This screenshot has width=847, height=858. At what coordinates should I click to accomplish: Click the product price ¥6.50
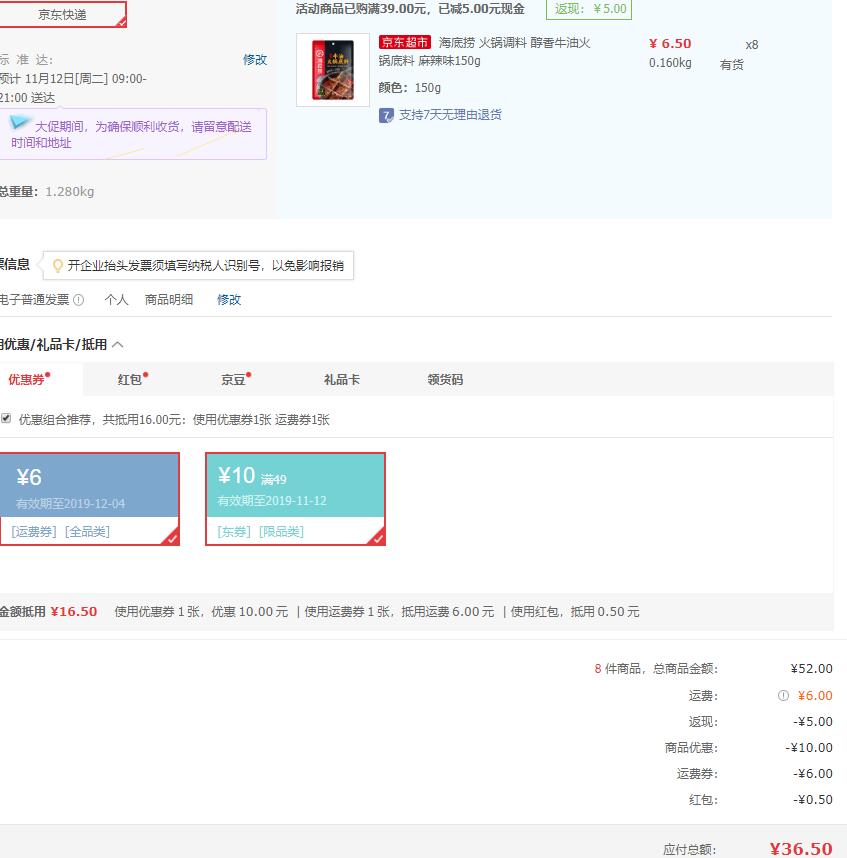point(670,44)
